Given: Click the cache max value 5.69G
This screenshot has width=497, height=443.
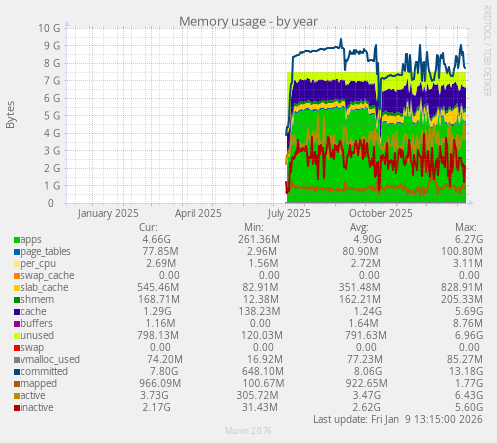Looking at the screenshot, I should (469, 311).
